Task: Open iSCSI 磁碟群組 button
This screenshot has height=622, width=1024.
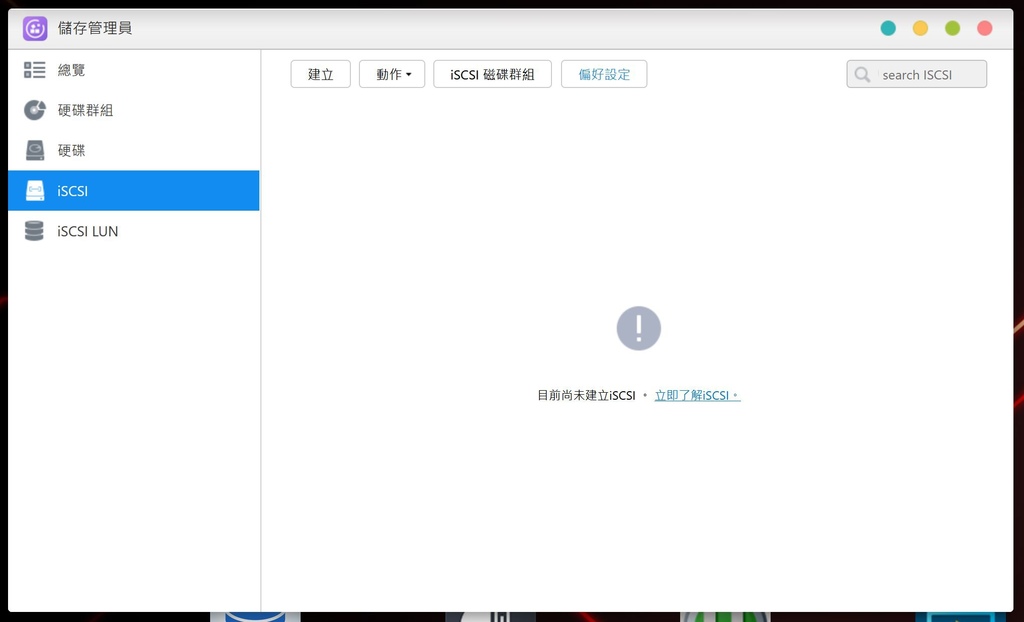Action: (x=492, y=74)
